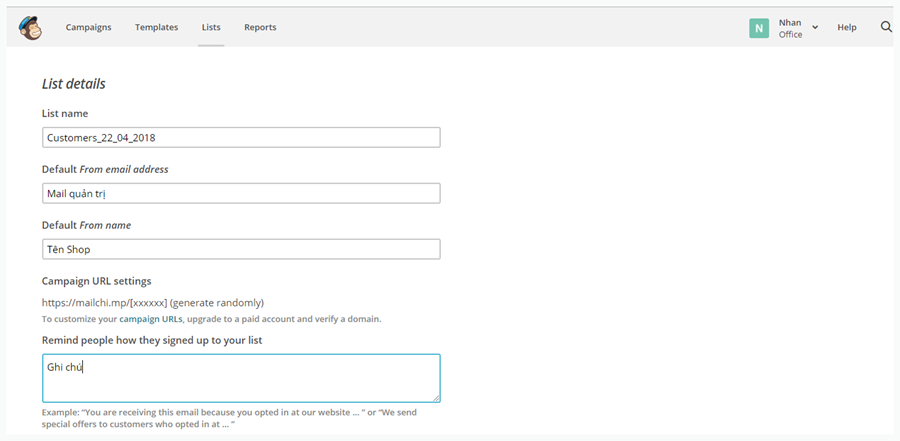Click the "List name" label
The height and width of the screenshot is (441, 900).
(x=65, y=114)
